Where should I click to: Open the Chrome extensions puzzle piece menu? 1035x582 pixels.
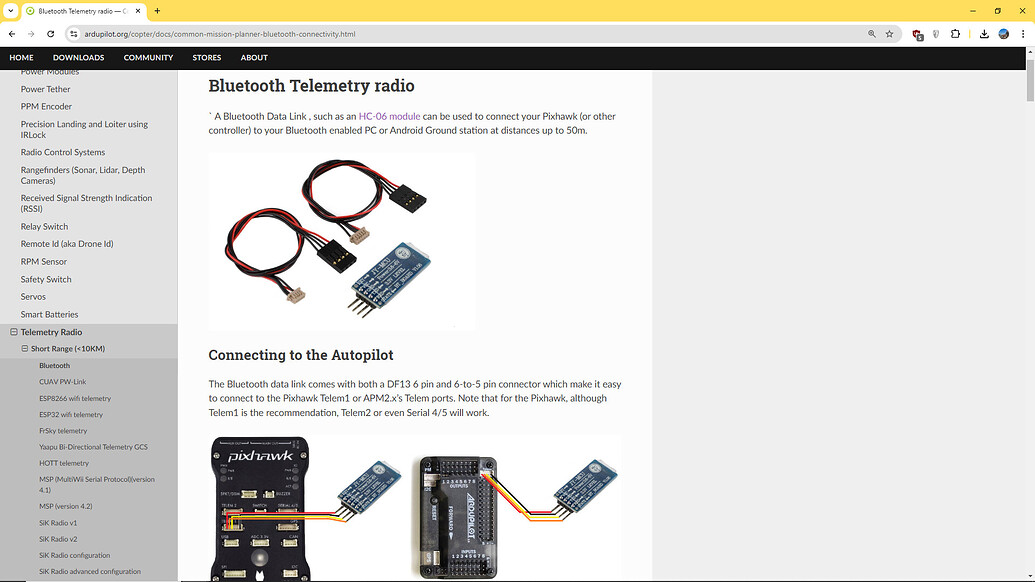pyautogui.click(x=953, y=33)
